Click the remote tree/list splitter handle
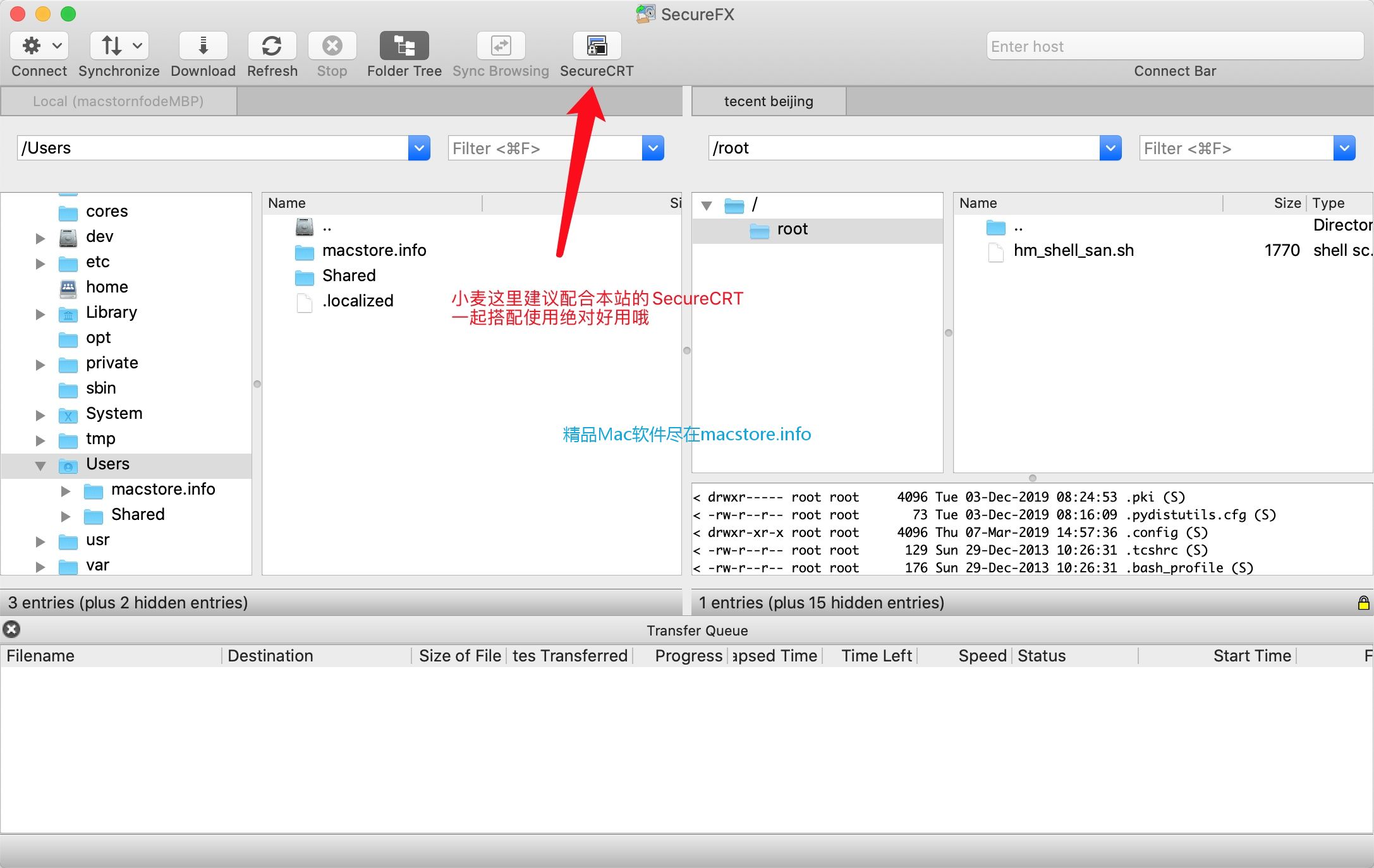1374x868 pixels. (948, 333)
